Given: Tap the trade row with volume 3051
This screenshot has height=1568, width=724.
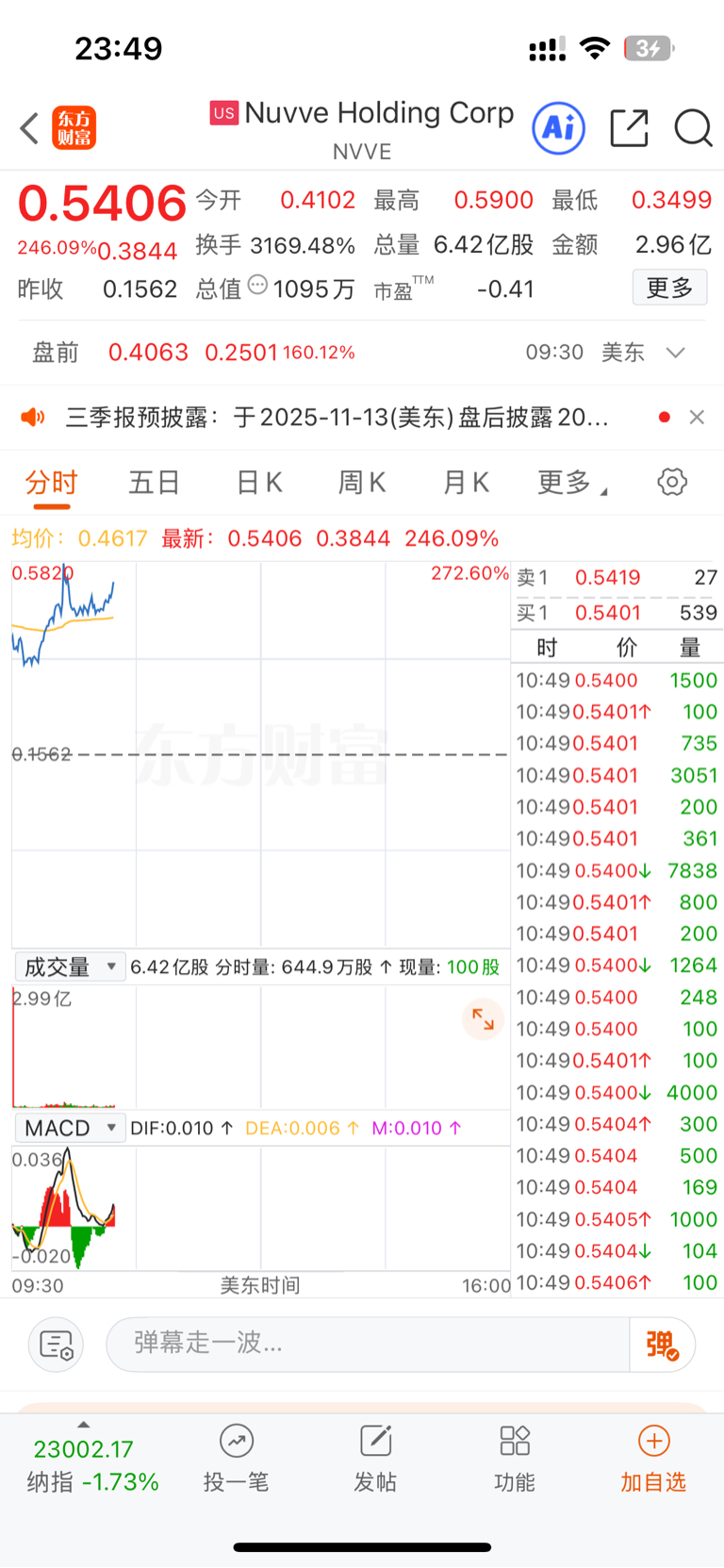Looking at the screenshot, I should click(617, 775).
